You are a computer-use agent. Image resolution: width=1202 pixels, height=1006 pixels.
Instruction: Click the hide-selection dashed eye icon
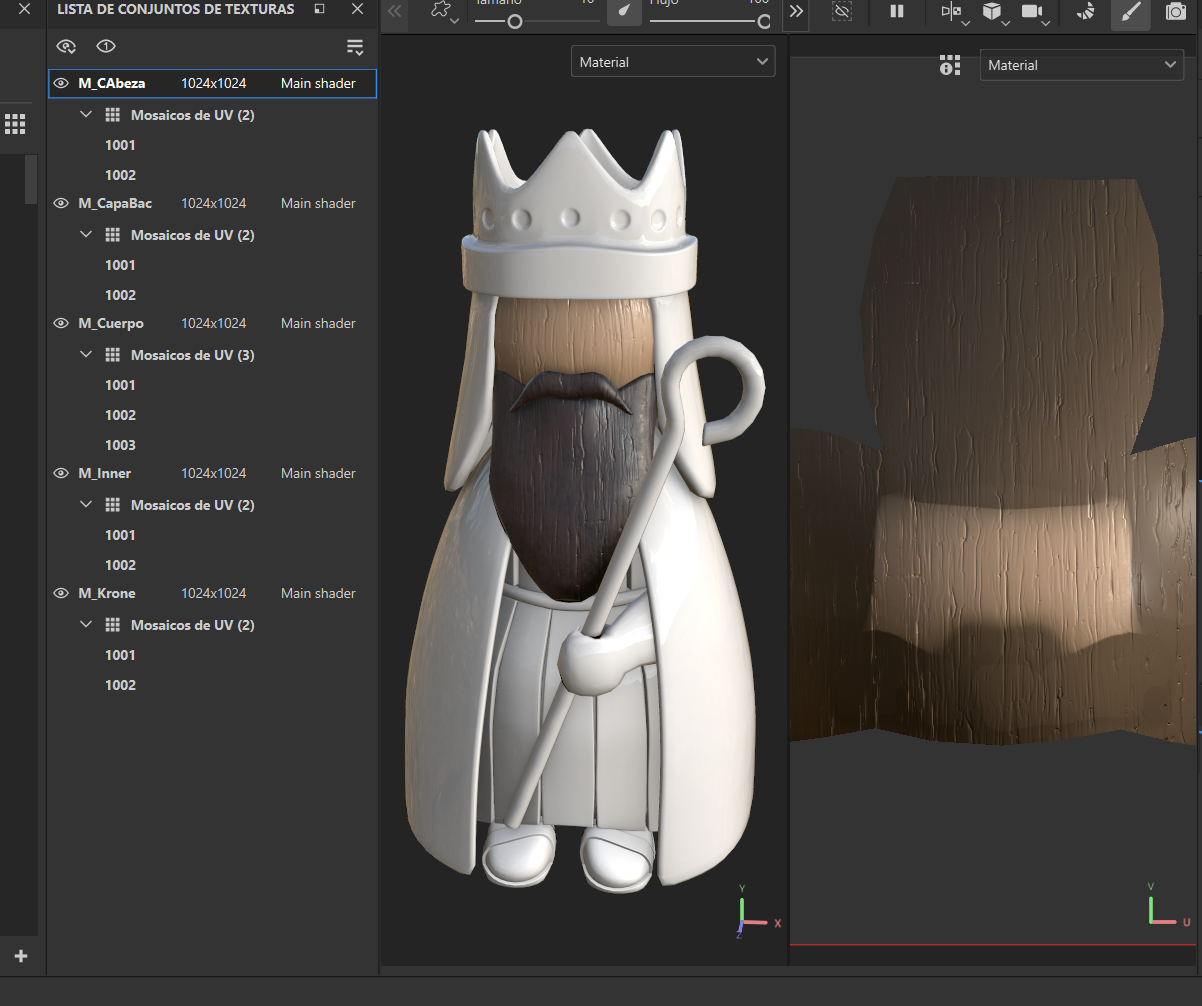point(842,12)
